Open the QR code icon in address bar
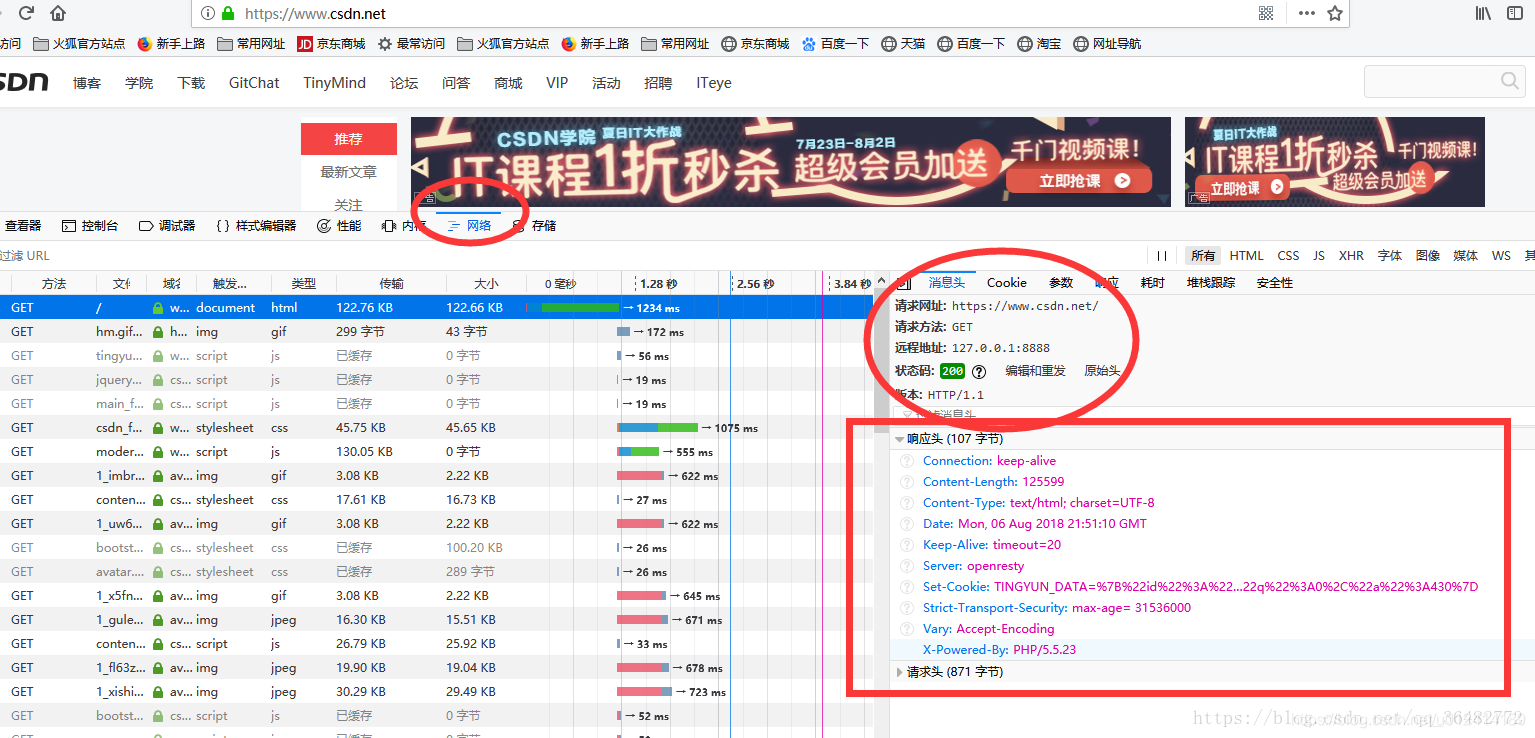 (1266, 13)
